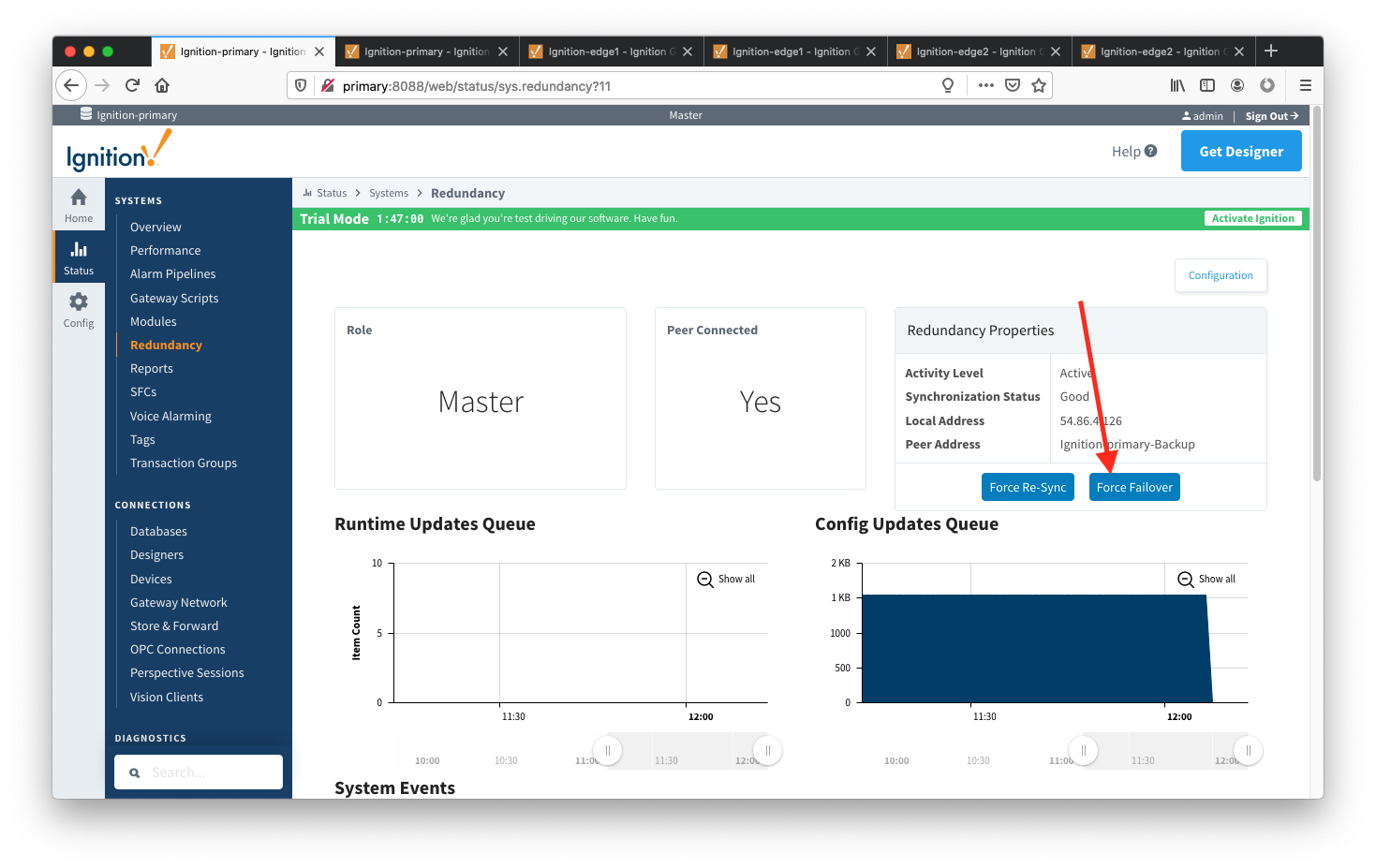Open Alarm Pipelines page

coord(172,273)
